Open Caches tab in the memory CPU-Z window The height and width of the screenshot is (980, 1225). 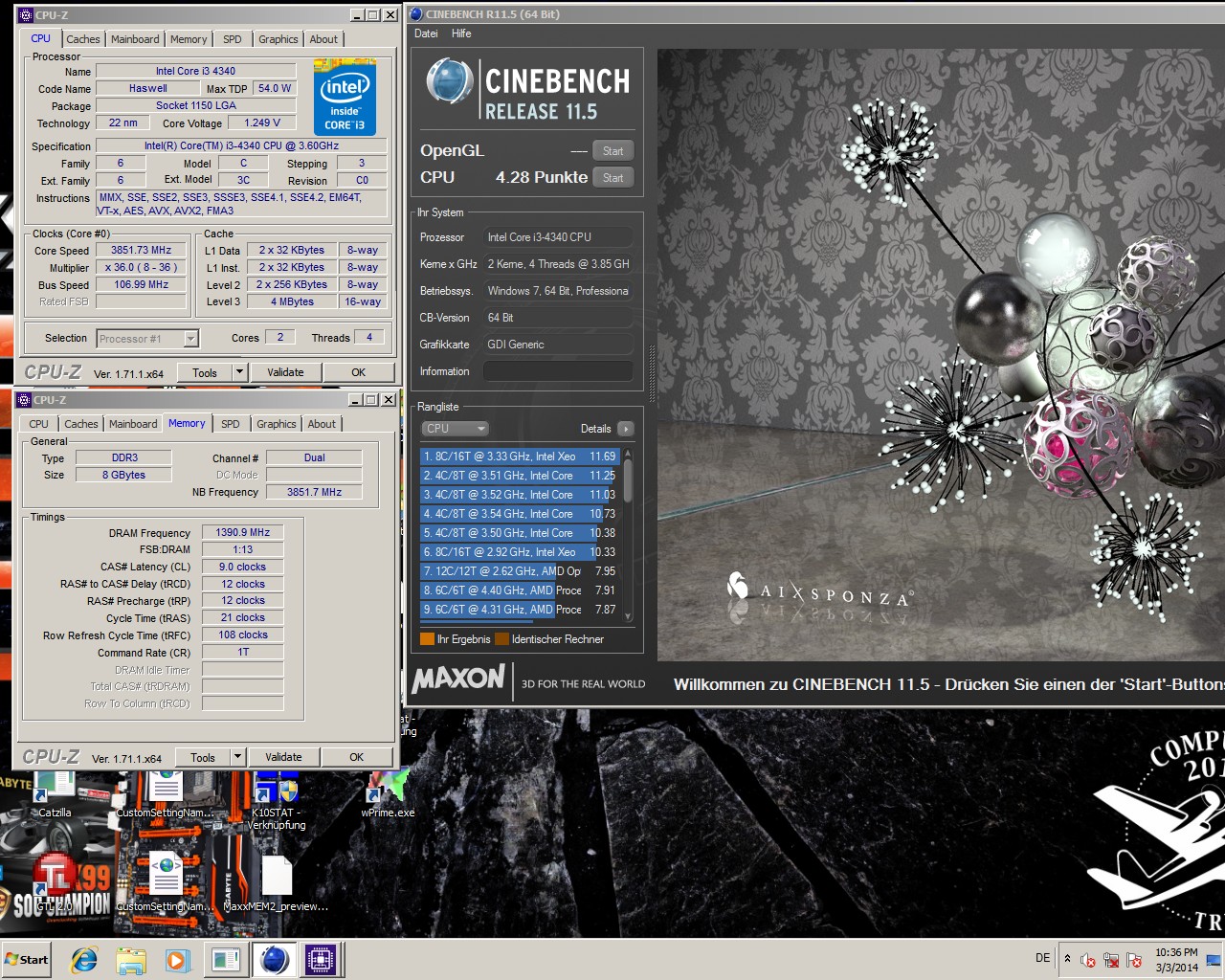(x=81, y=424)
